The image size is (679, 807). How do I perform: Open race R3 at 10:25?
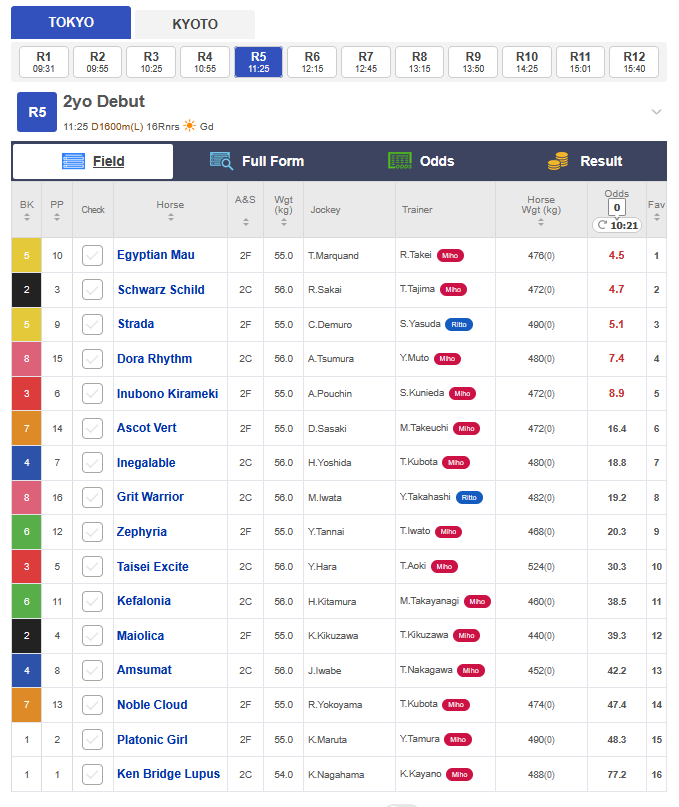[151, 62]
